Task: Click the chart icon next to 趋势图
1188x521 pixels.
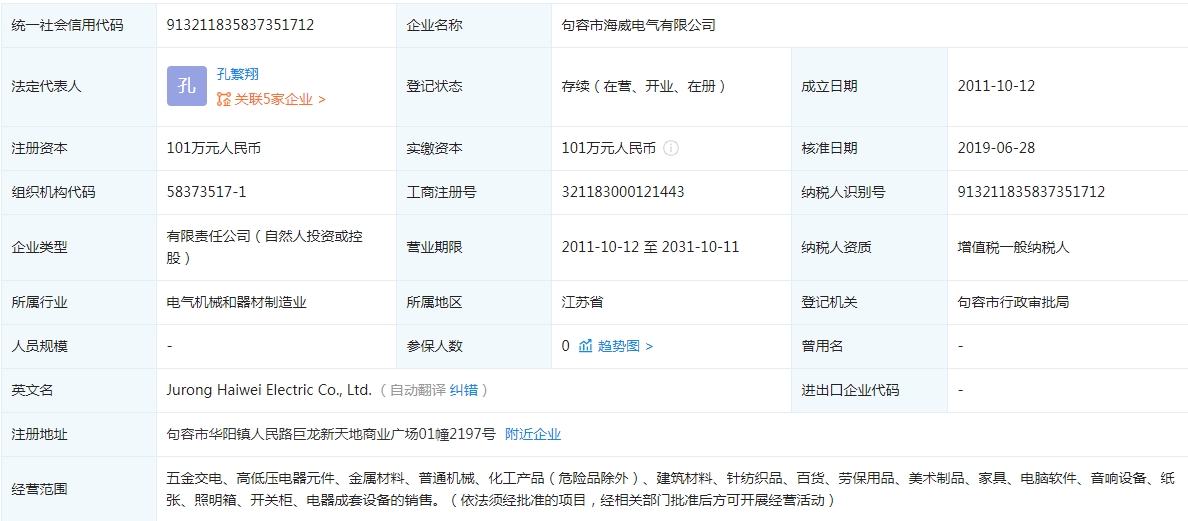Action: 586,346
